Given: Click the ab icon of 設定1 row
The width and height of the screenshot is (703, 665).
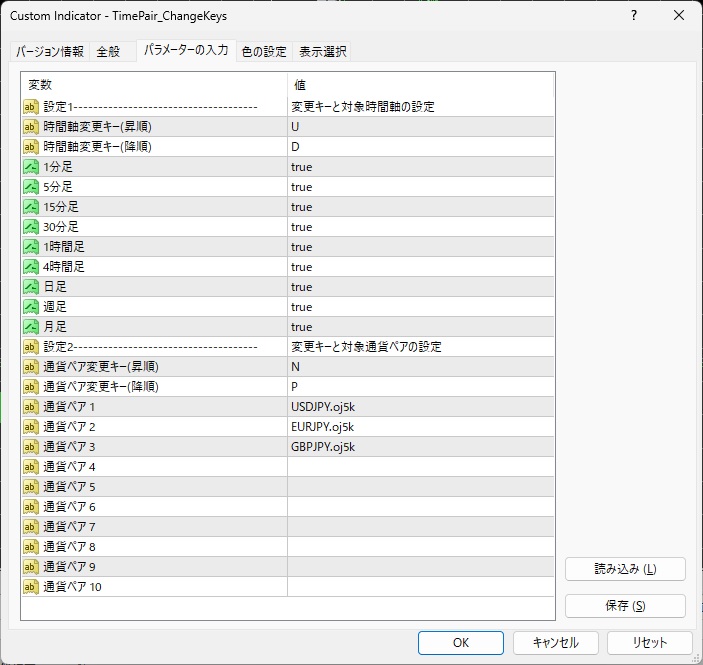Looking at the screenshot, I should click(31, 107).
